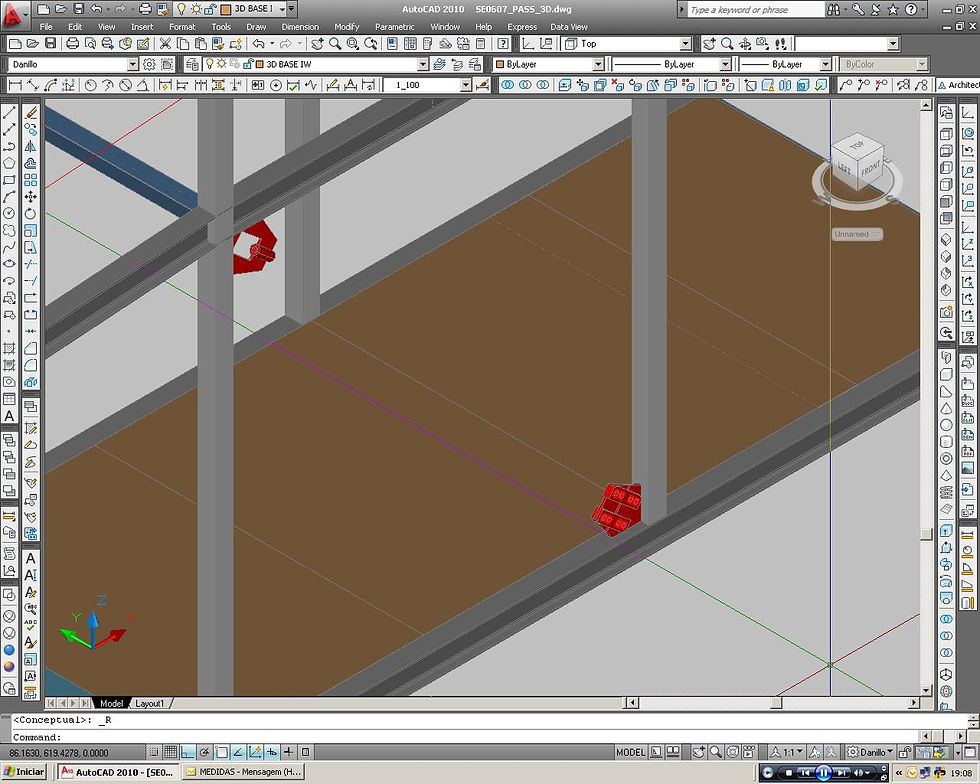Toggle Polar Tracking in status bar
The image size is (980, 784).
pos(204,752)
